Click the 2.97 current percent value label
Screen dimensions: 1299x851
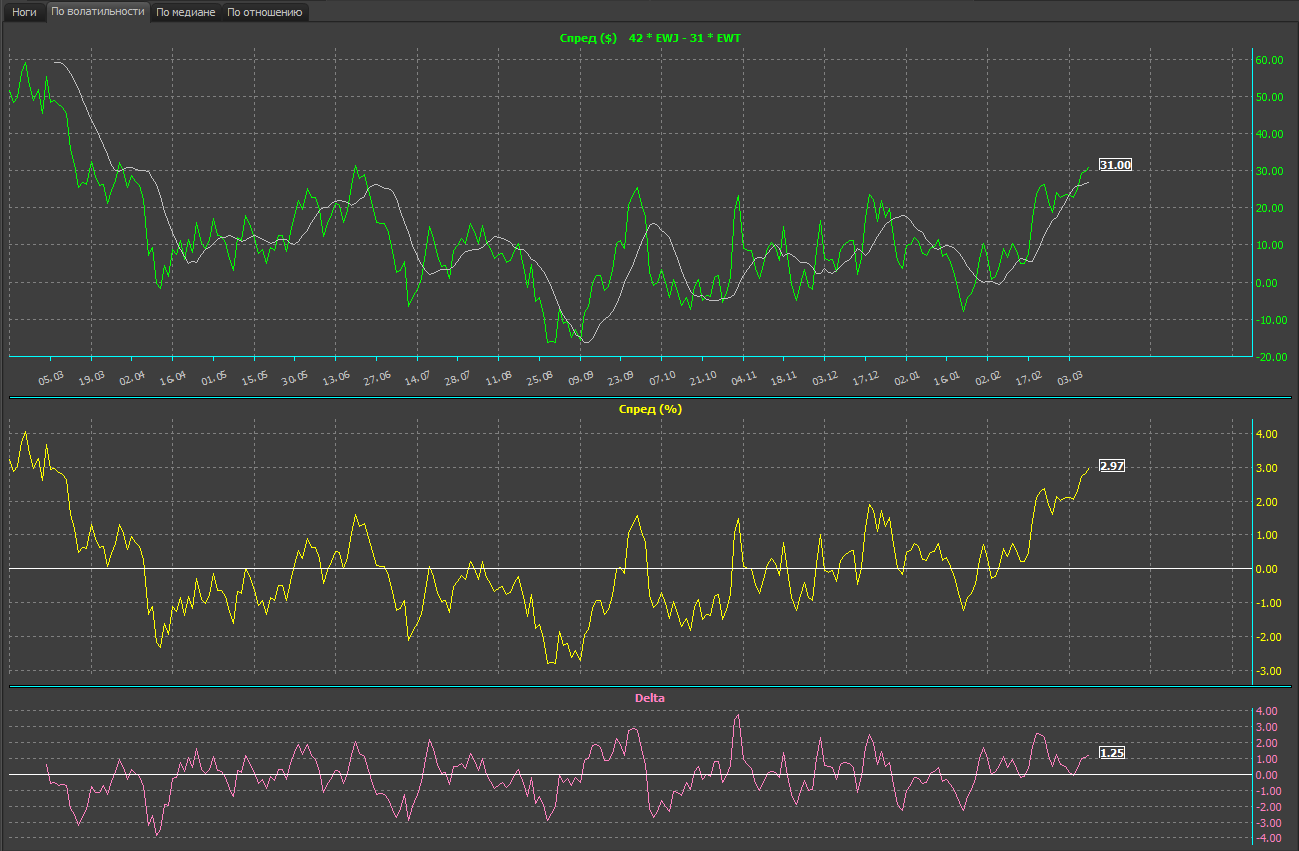[x=1112, y=466]
